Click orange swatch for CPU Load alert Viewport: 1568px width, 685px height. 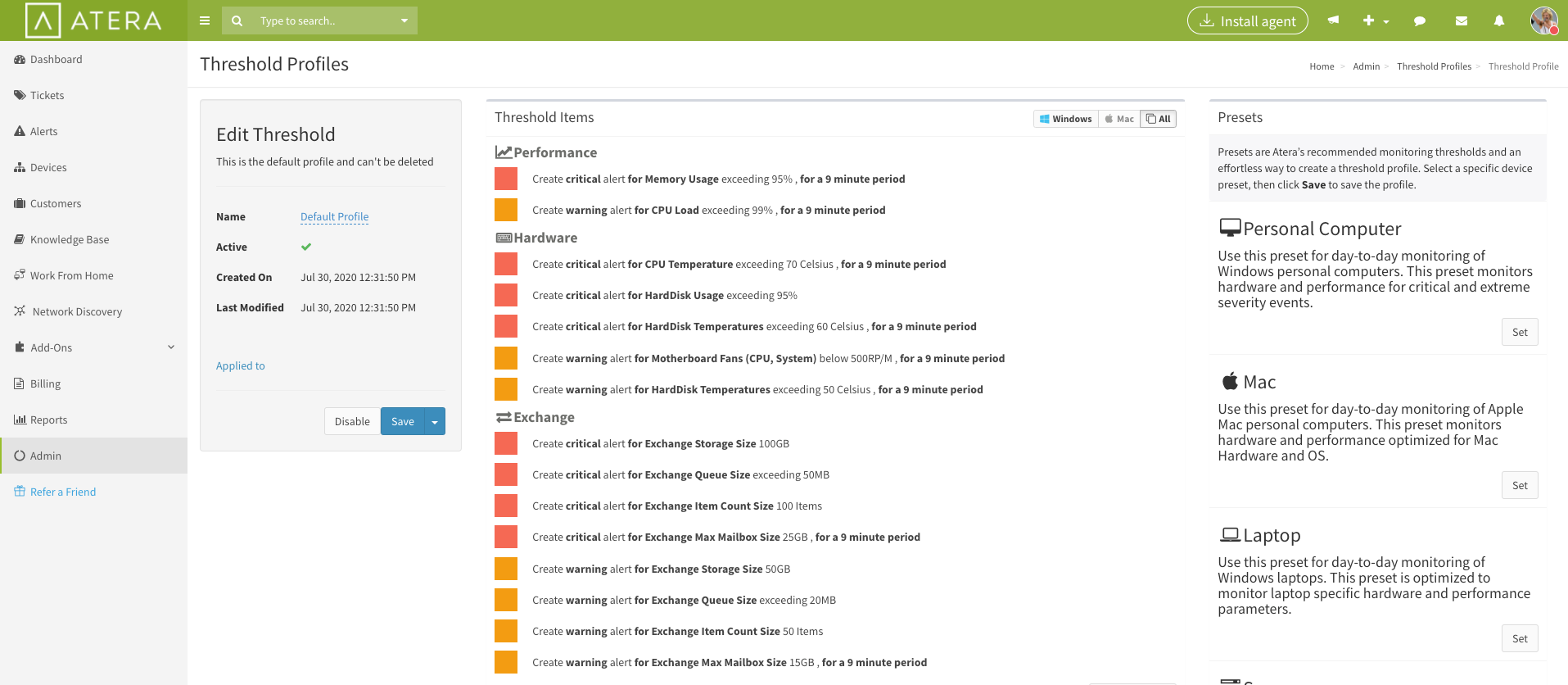coord(506,210)
